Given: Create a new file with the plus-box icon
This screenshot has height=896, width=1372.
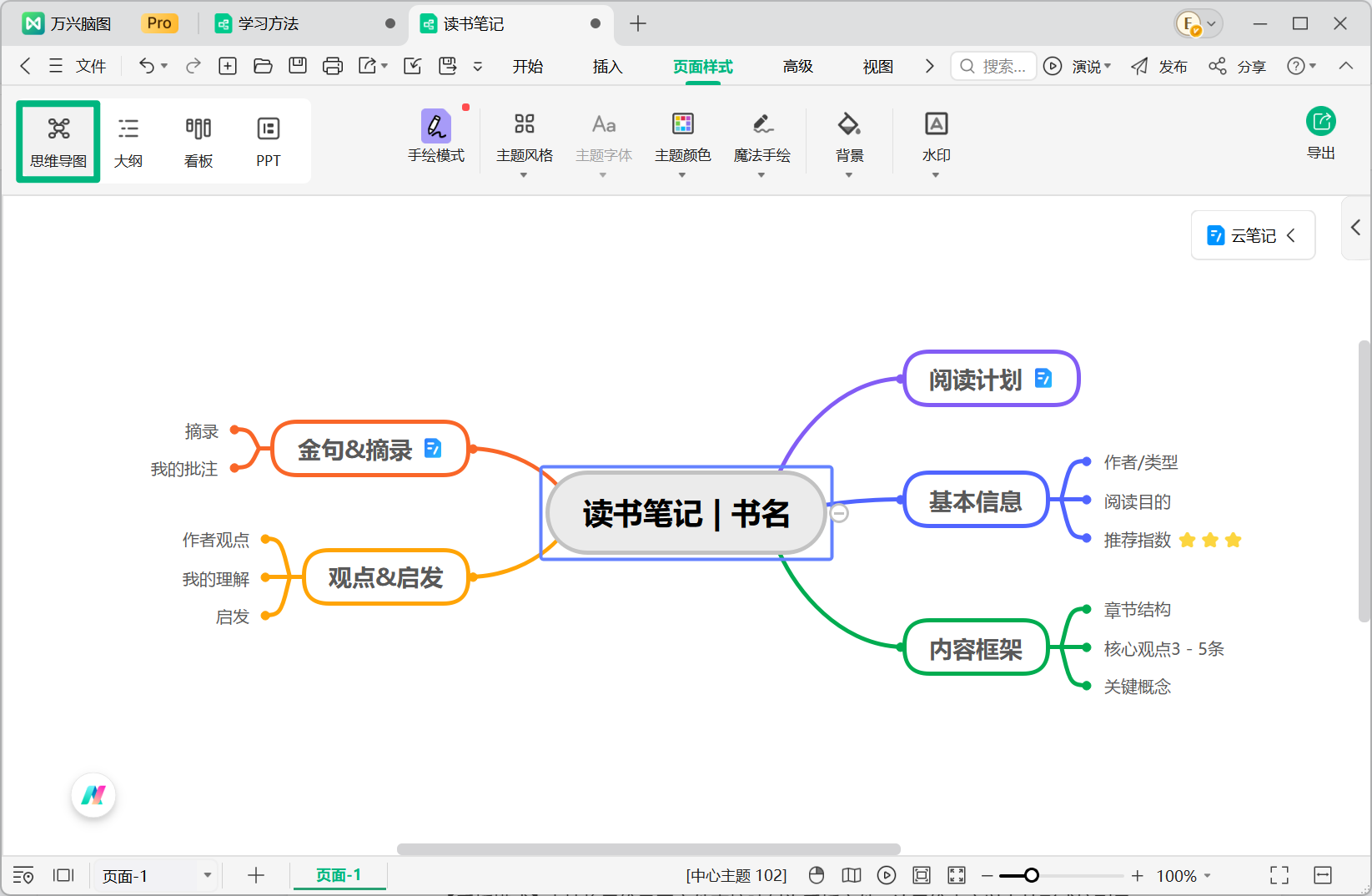Looking at the screenshot, I should 228,66.
